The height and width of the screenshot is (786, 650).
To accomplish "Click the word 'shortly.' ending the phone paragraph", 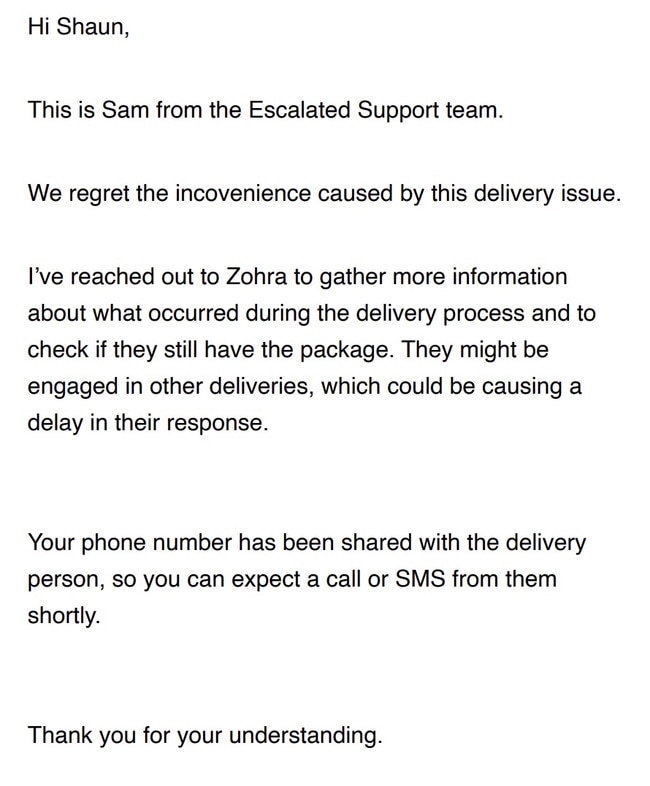I will coord(64,616).
